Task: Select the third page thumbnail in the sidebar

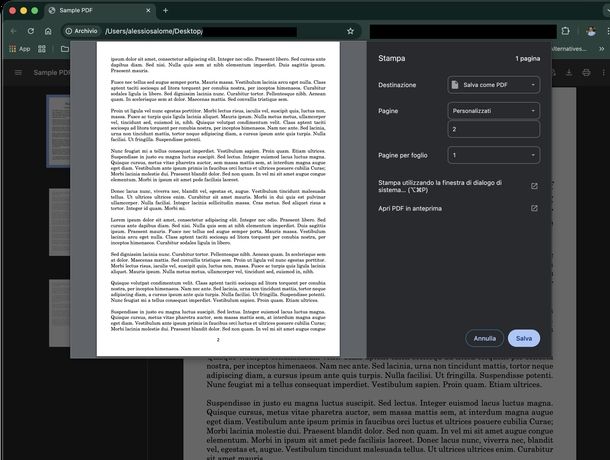Action: [x=60, y=313]
